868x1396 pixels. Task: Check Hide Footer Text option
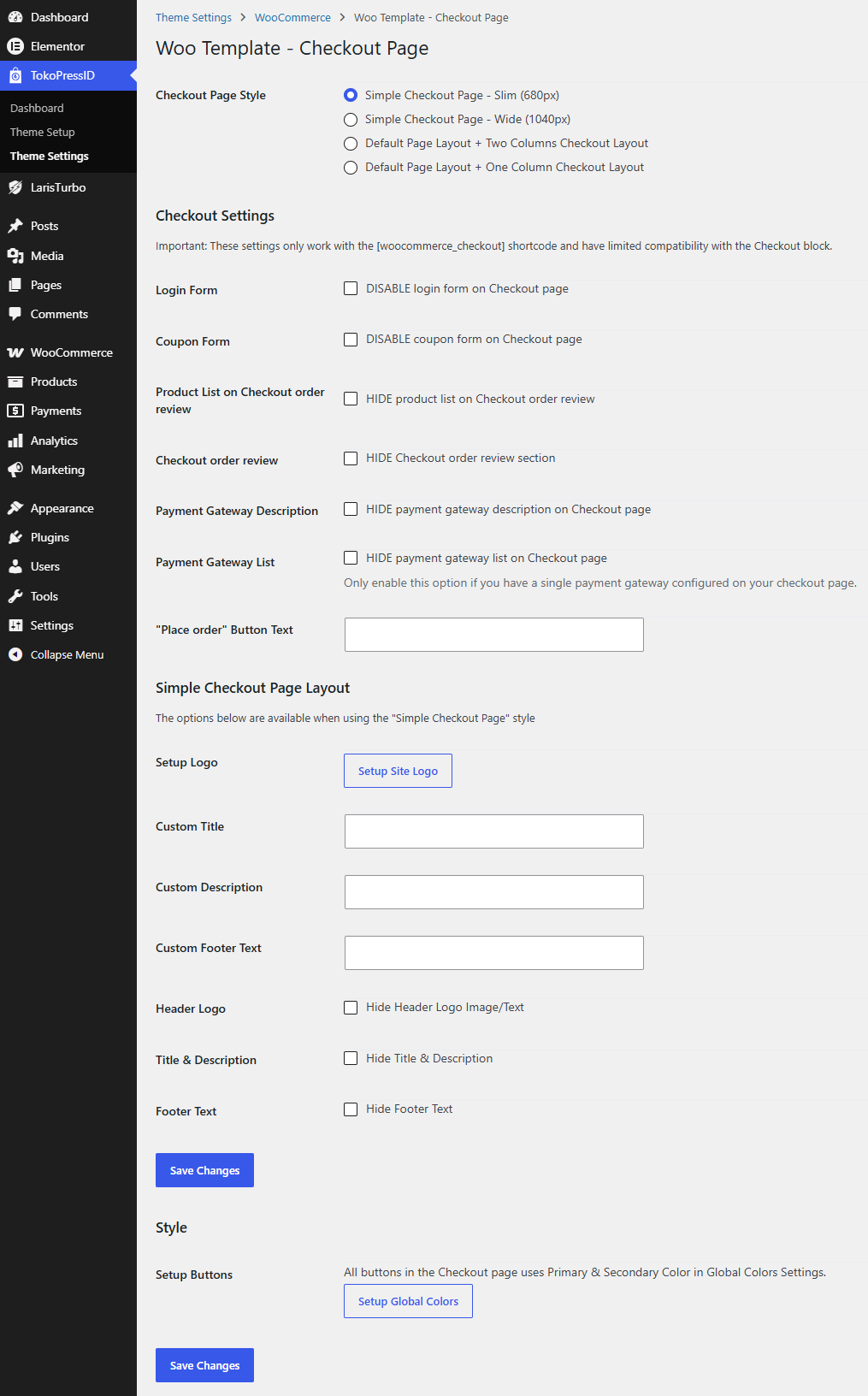point(351,1109)
